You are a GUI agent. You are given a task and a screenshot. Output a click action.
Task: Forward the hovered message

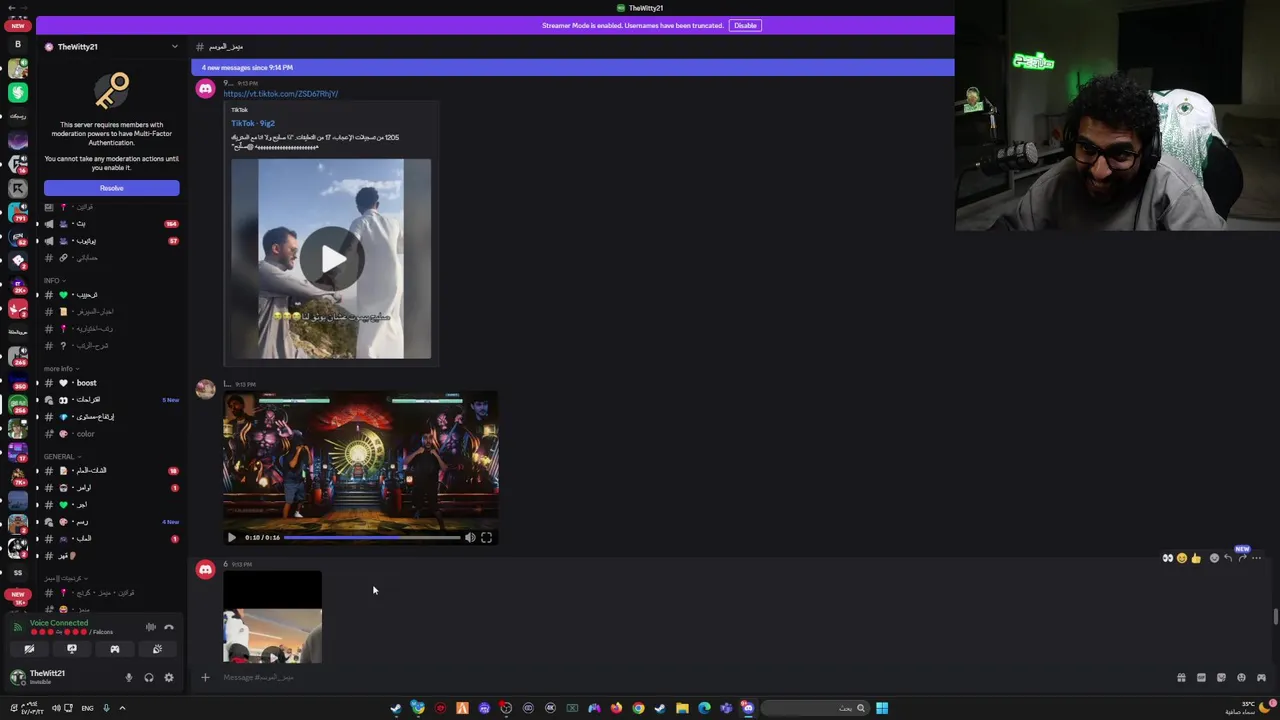[x=1242, y=558]
